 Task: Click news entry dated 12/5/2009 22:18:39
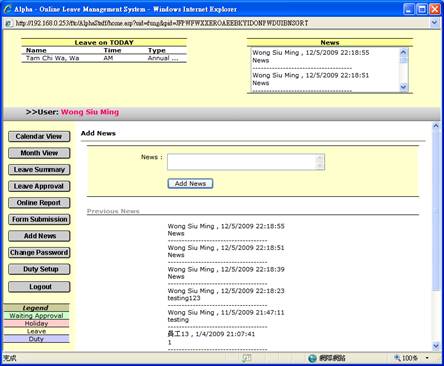(226, 269)
